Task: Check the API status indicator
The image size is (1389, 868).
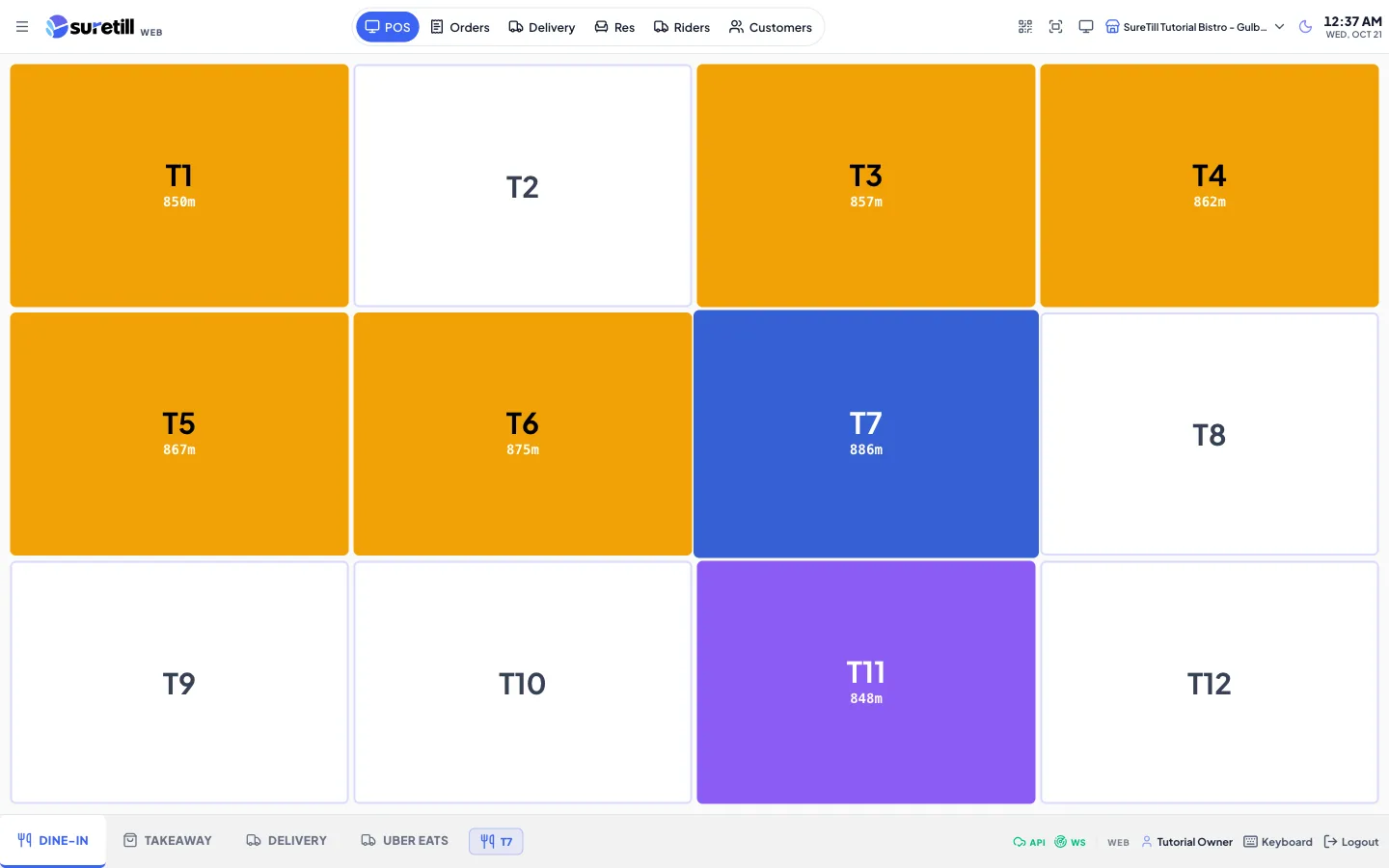Action: (x=1029, y=842)
